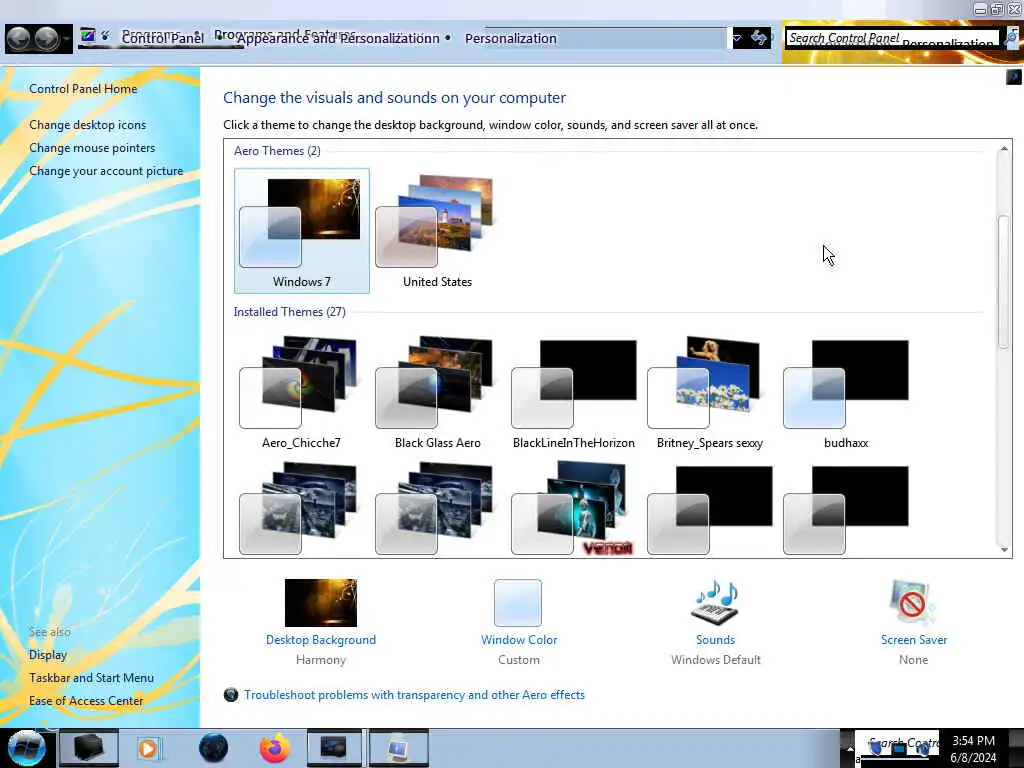Click the Installed Themes (27) heading
Image resolution: width=1024 pixels, height=768 pixels.
[289, 312]
